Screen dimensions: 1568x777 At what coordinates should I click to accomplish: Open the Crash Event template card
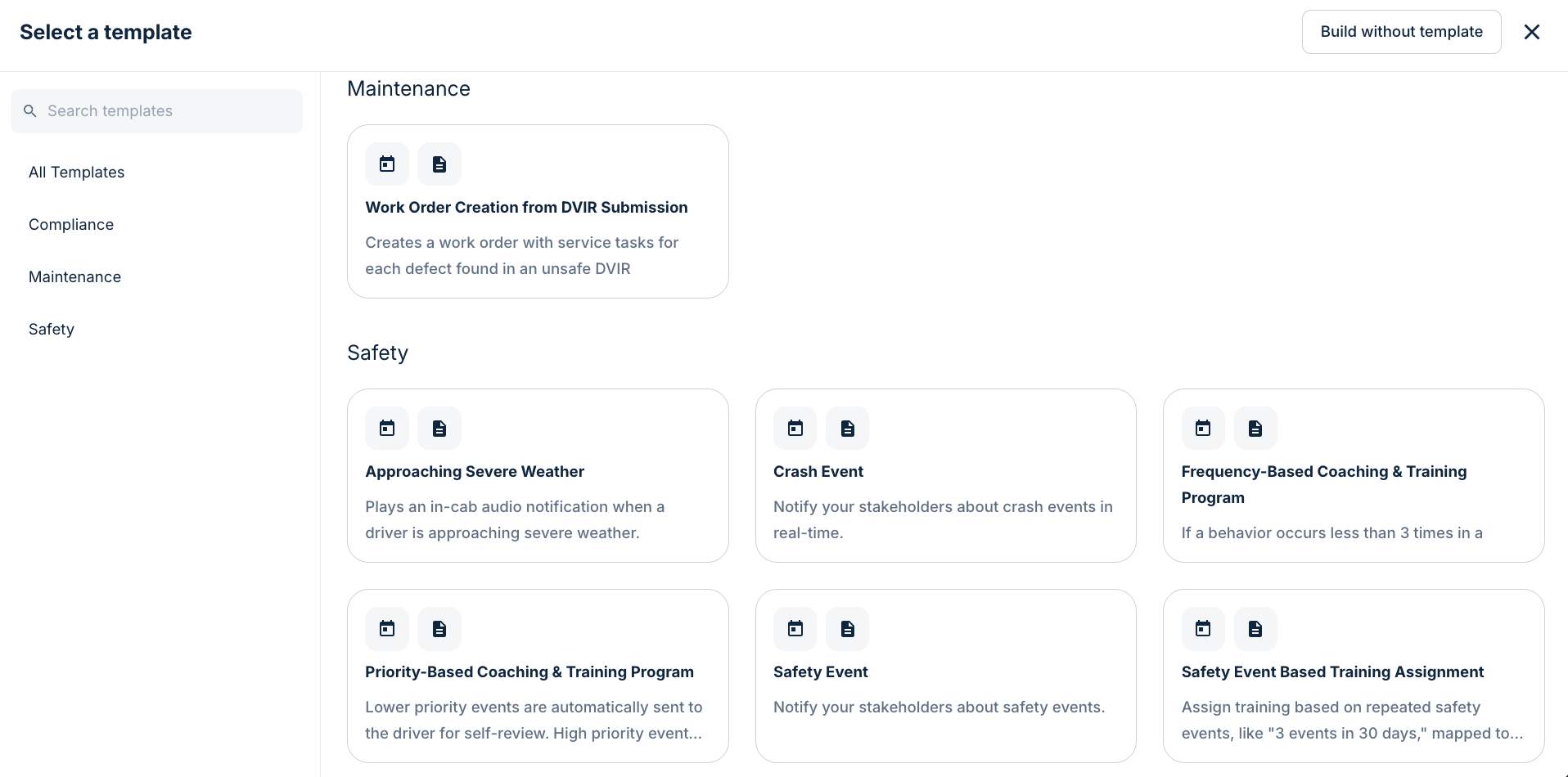(x=945, y=476)
